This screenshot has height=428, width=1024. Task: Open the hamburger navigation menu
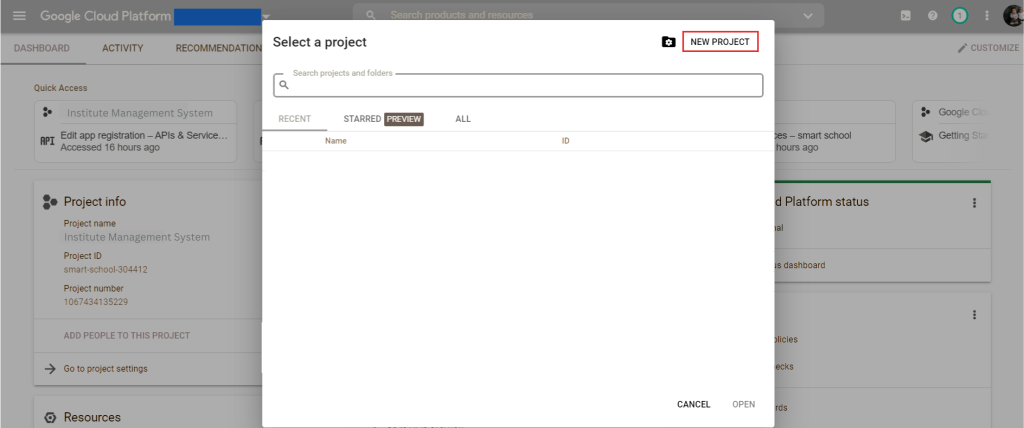(x=19, y=16)
